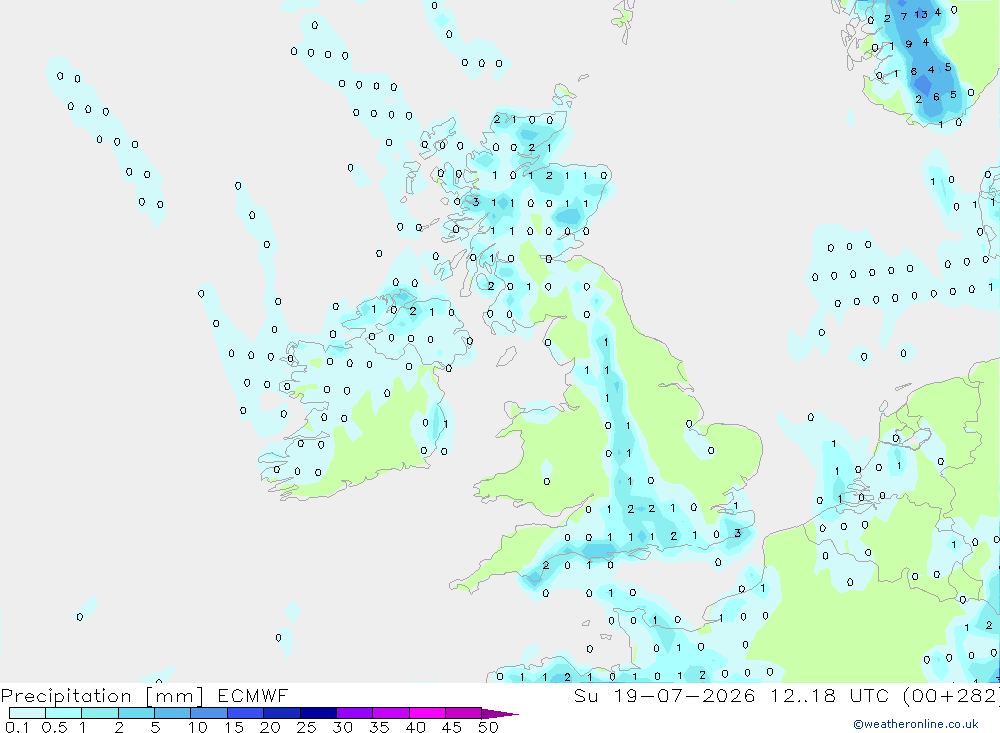The height and width of the screenshot is (733, 1000).
Task: Click the '13' precipitation value over Norway
Action: 920,14
